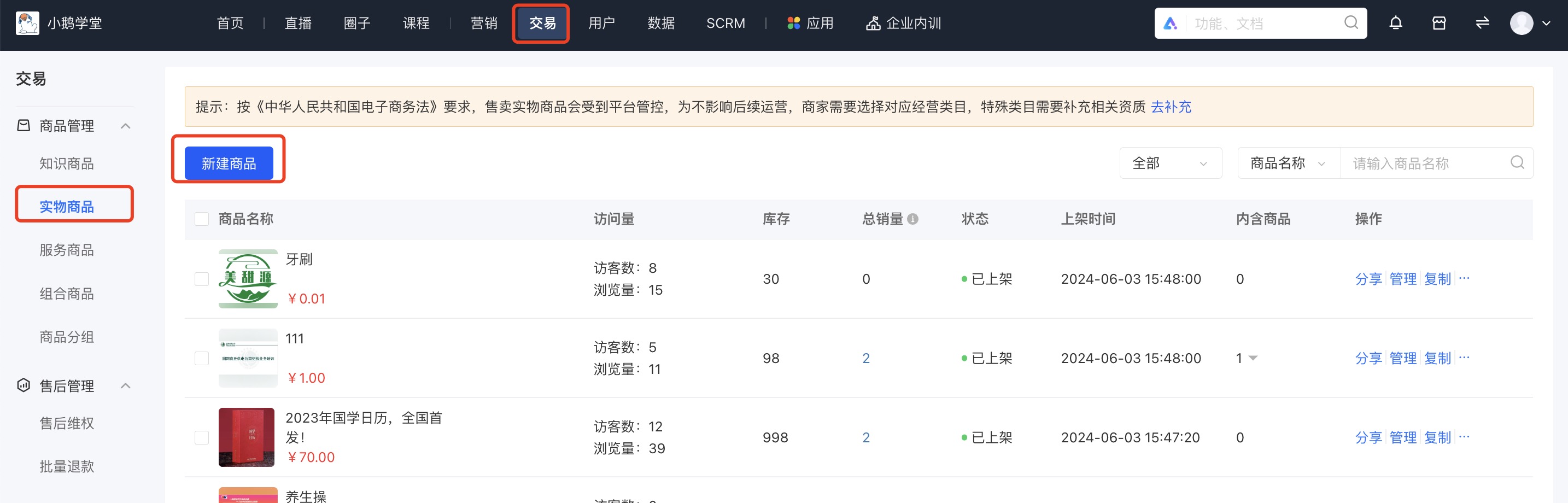Click the 企业内训 building icon
This screenshot has width=1568, height=503.
872,22
